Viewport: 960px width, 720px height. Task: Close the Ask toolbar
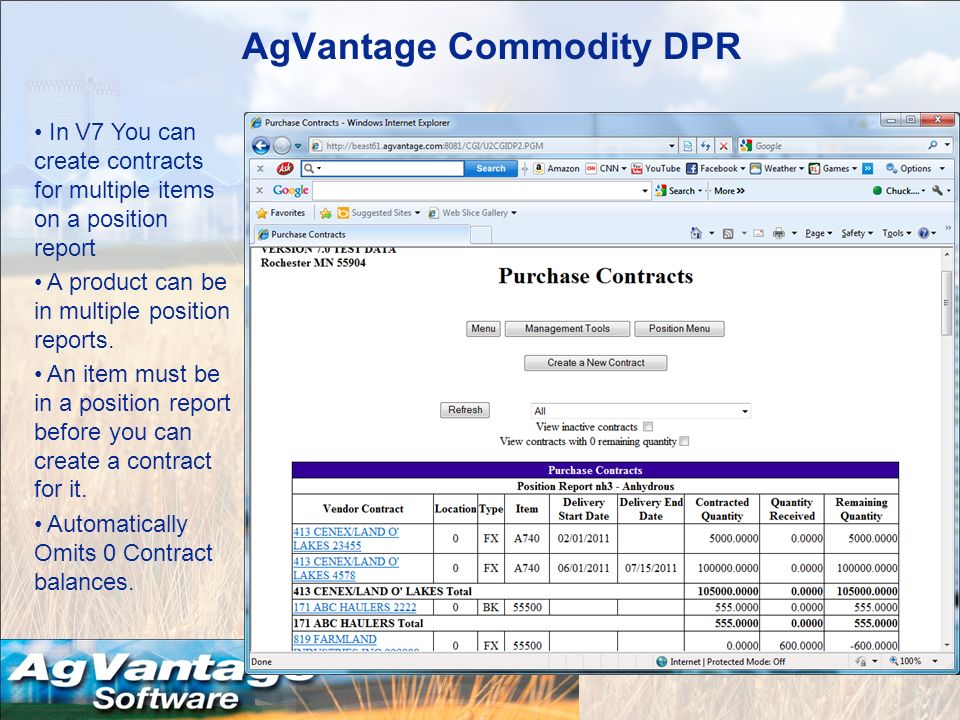point(260,168)
